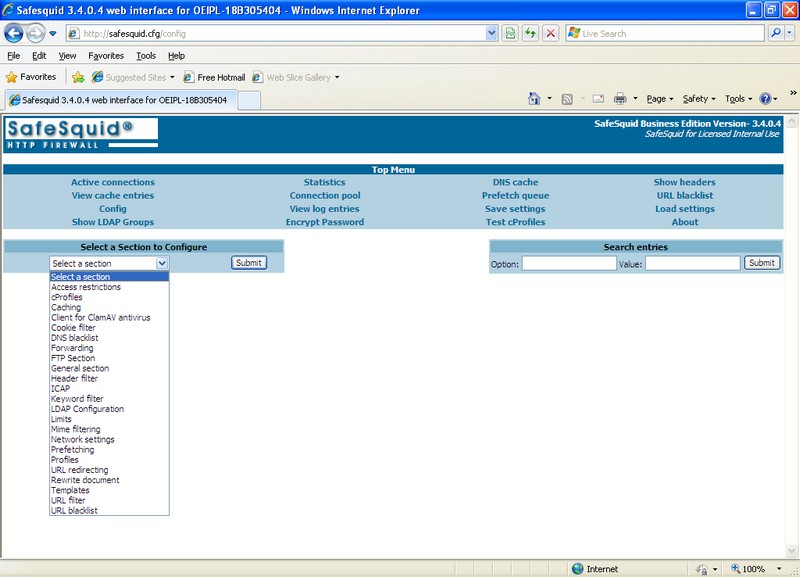Choose LDAP Configuration from the list

tap(109, 409)
